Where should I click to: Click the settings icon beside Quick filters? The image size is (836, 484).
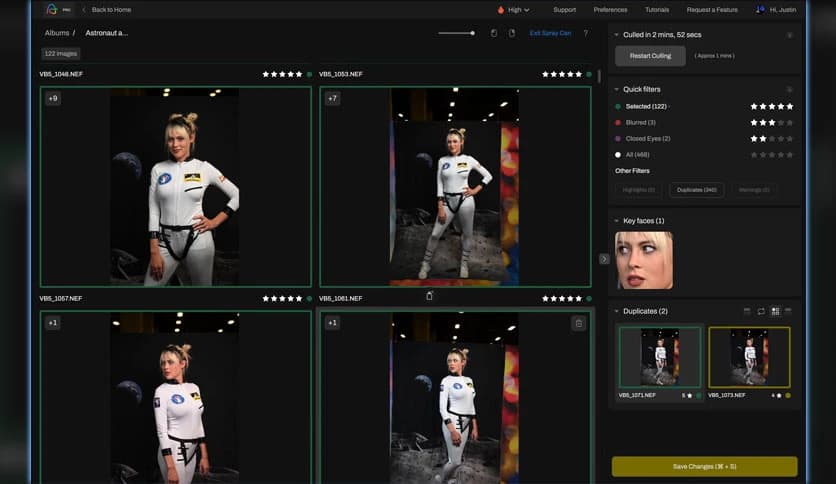tap(789, 89)
